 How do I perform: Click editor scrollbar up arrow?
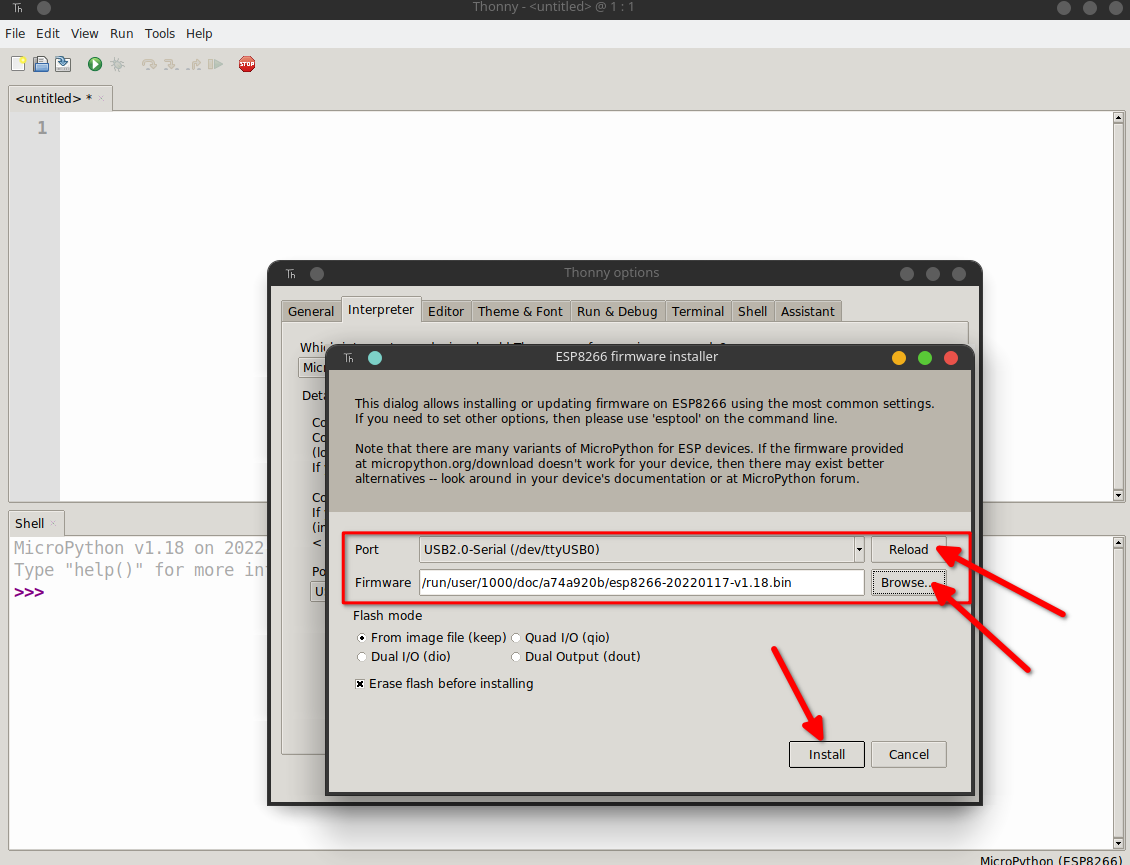[x=1118, y=117]
